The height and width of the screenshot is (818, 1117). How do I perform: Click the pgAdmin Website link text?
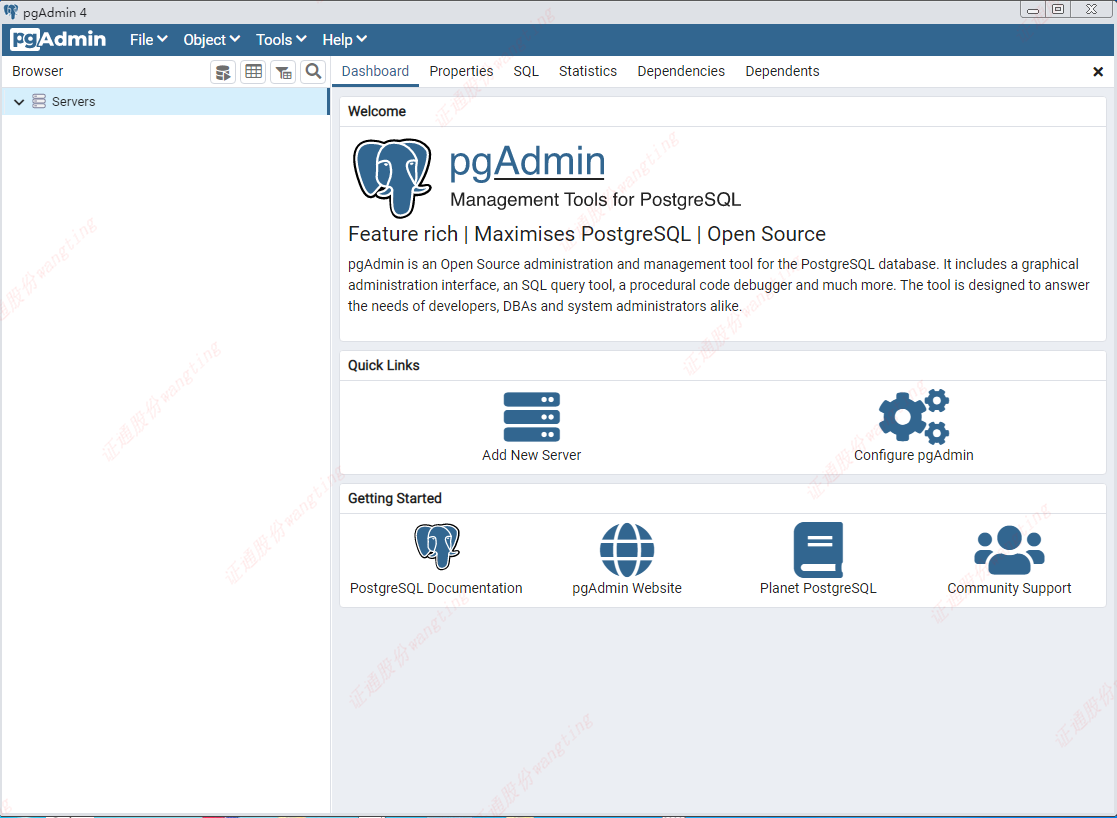tap(627, 589)
